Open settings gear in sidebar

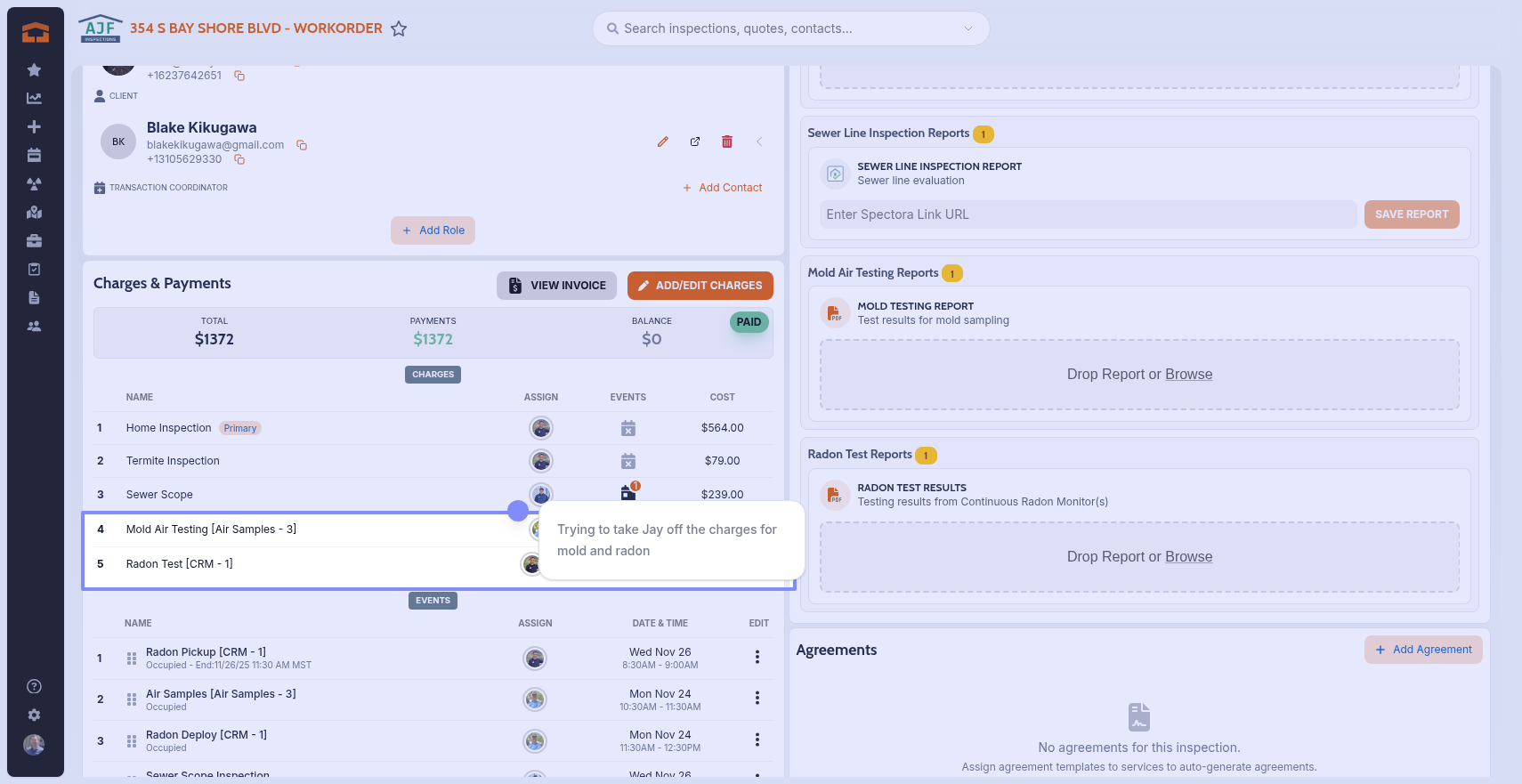click(x=34, y=715)
